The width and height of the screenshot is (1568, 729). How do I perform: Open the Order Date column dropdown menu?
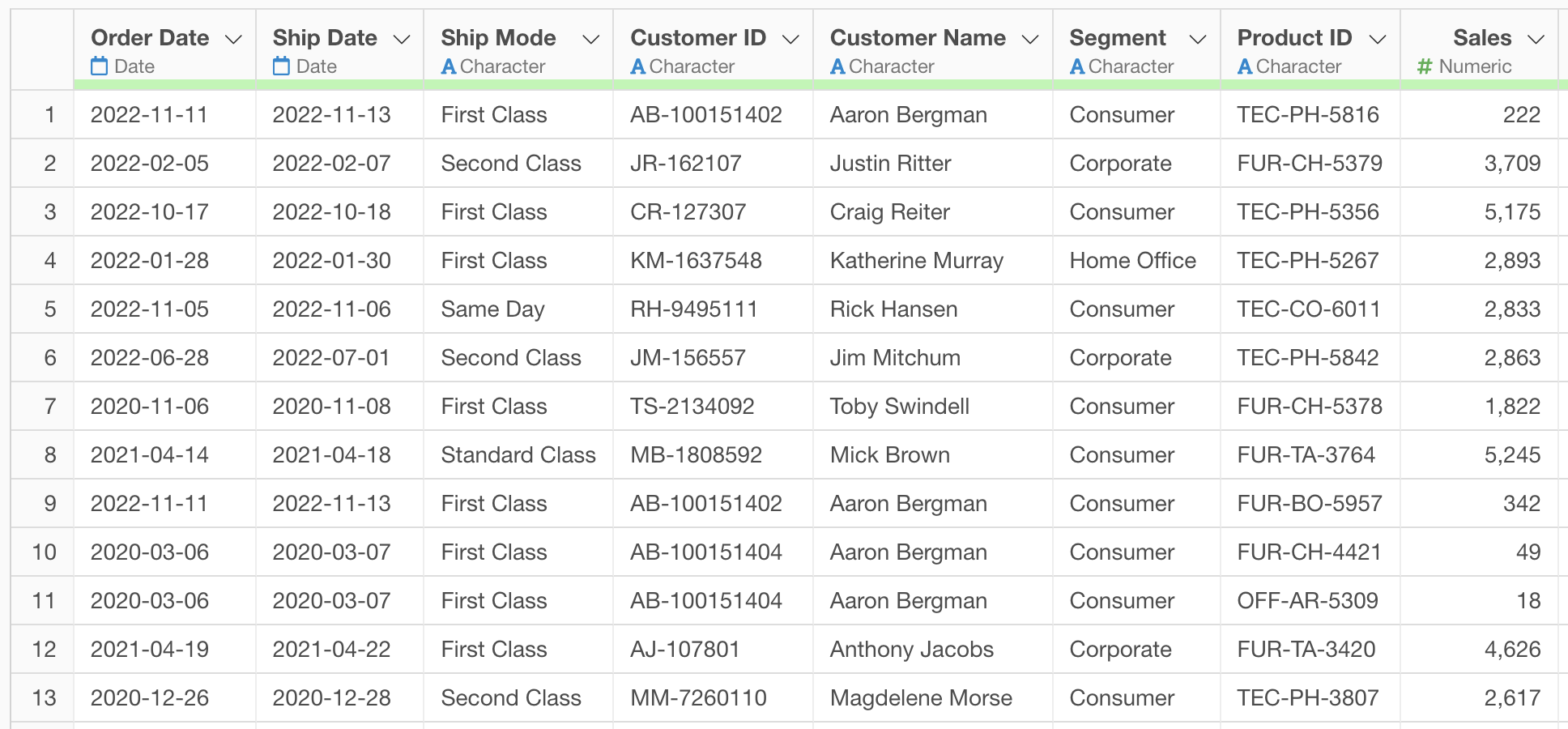click(x=233, y=39)
